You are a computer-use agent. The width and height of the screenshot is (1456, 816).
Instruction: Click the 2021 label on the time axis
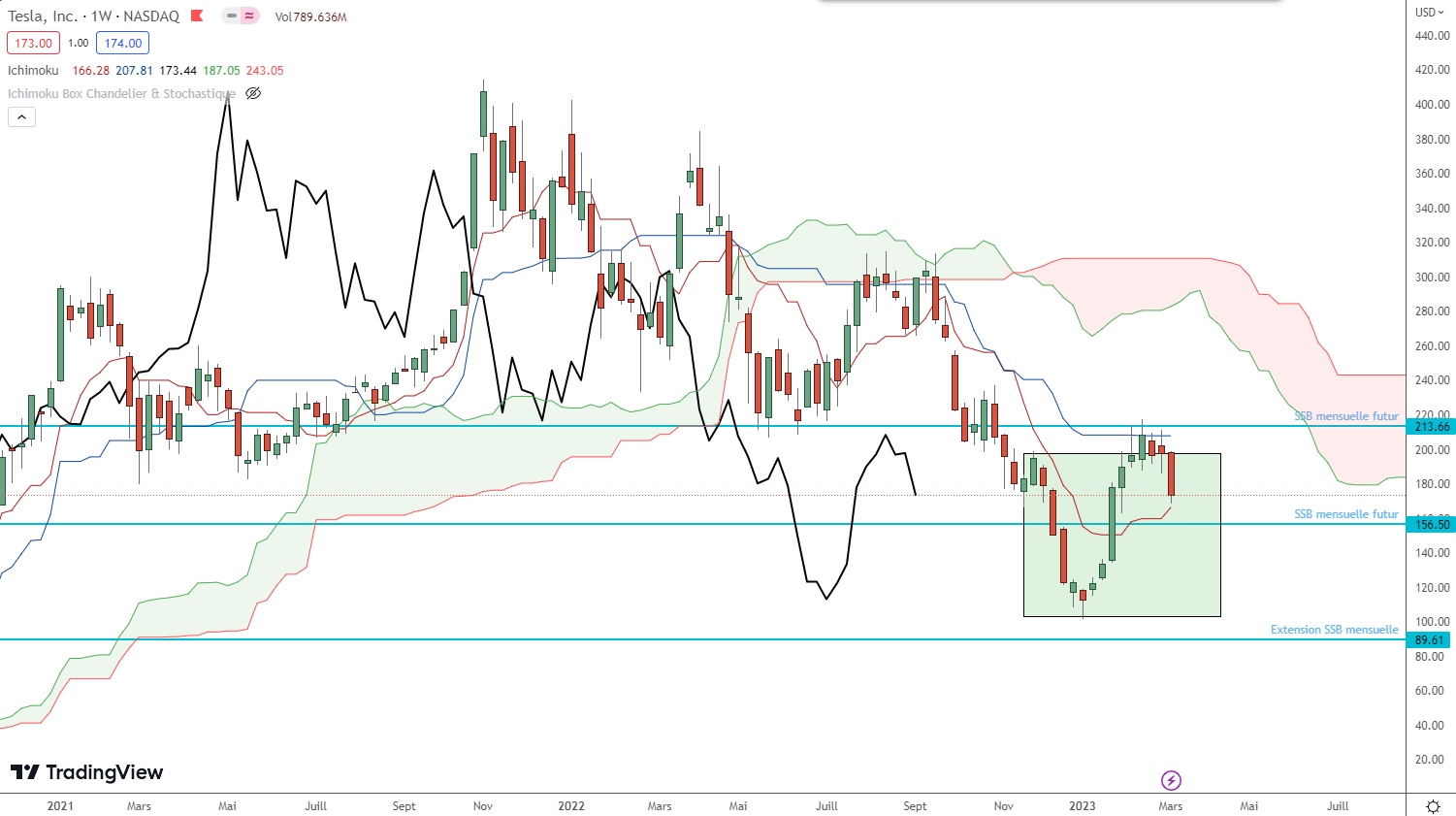pyautogui.click(x=60, y=806)
